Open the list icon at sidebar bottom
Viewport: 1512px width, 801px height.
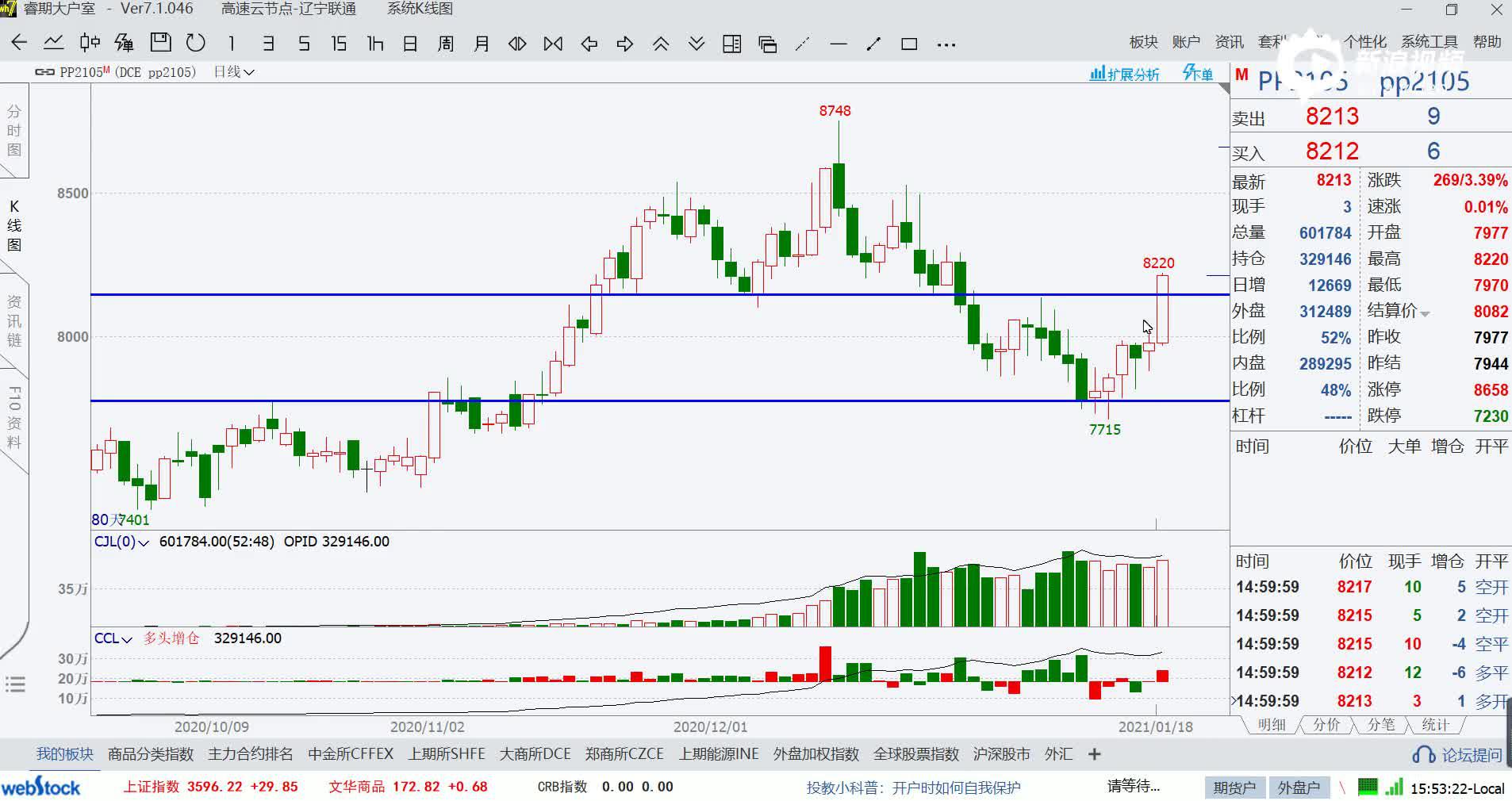coord(15,684)
